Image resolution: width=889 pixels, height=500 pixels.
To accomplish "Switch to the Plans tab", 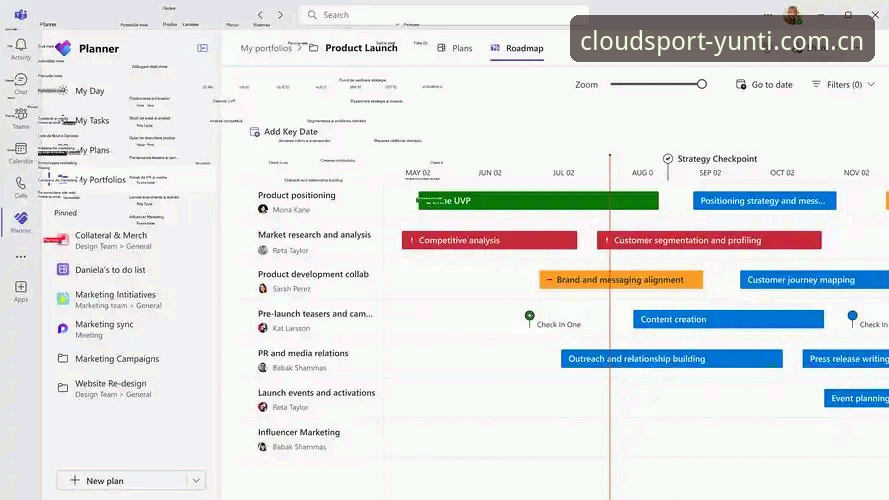I will pos(455,48).
